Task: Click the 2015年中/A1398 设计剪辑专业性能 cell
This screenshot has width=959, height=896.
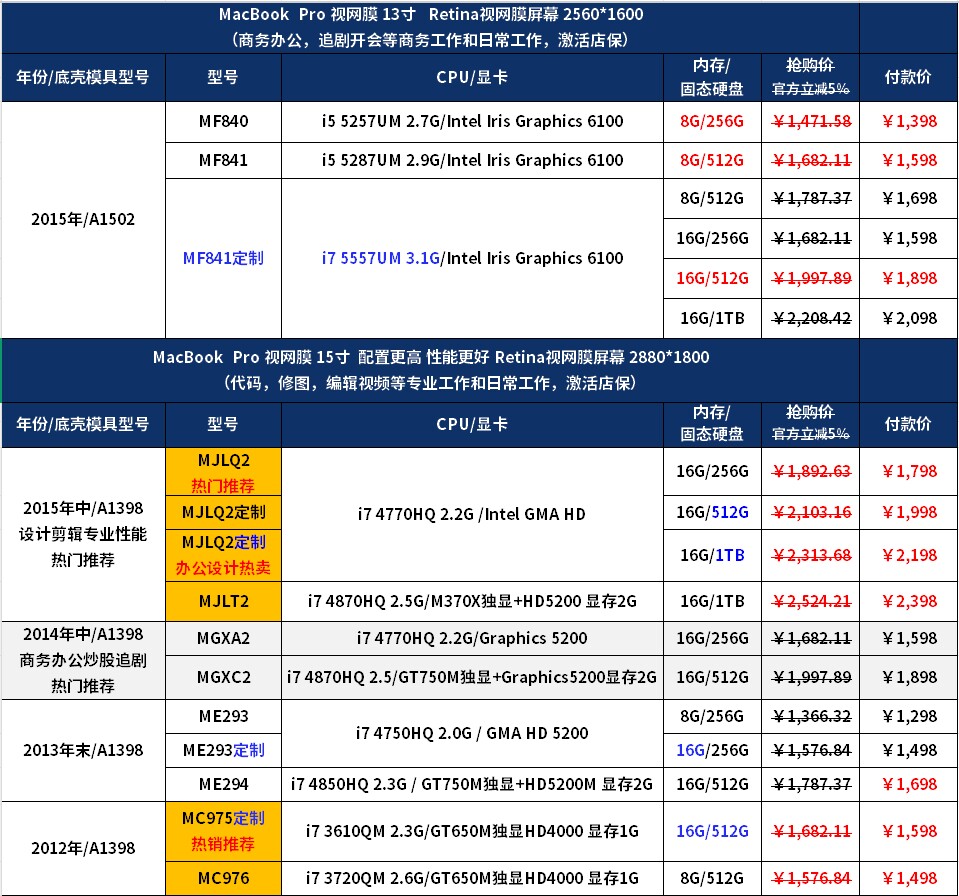Action: click(83, 534)
